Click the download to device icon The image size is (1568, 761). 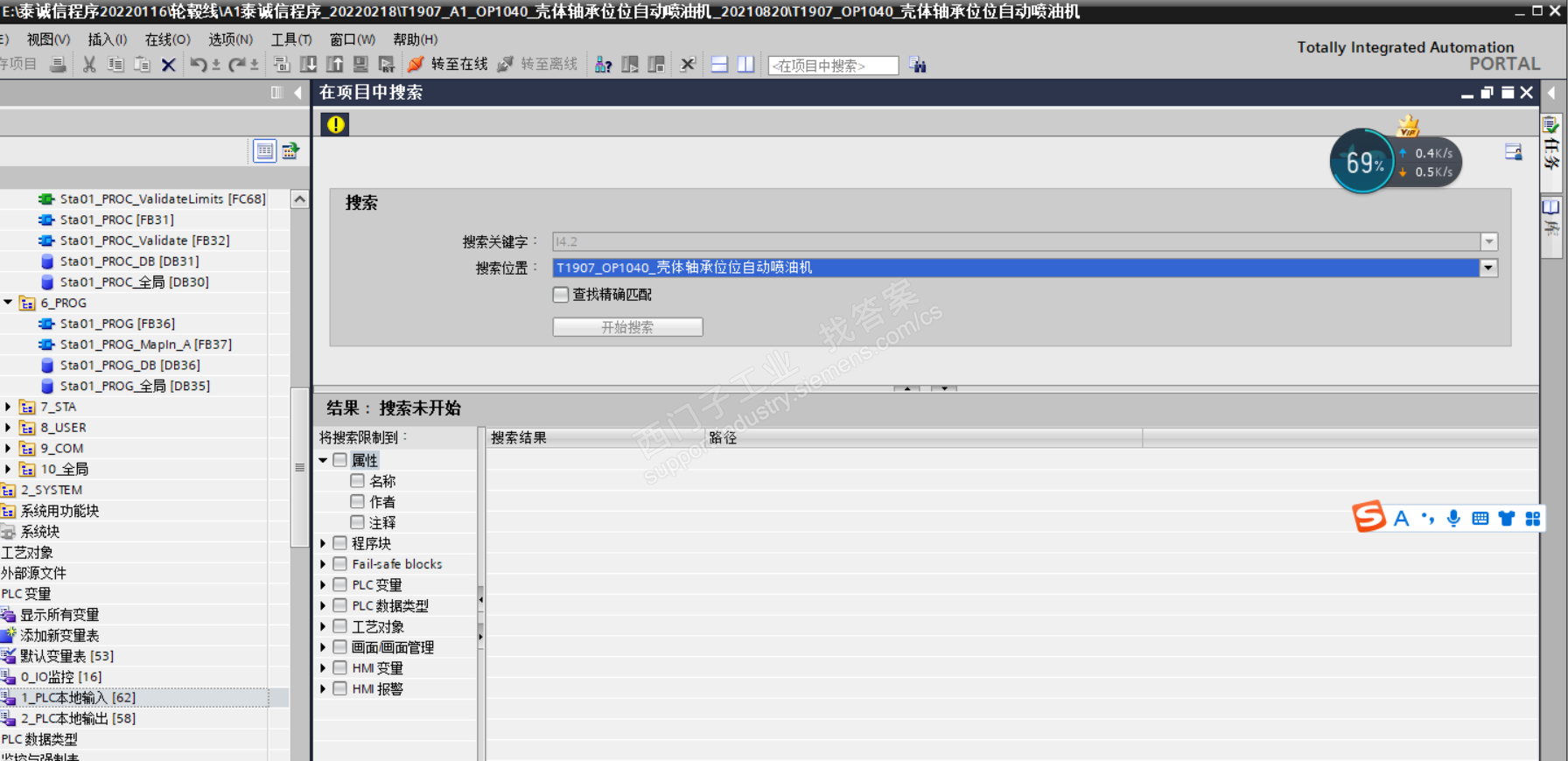pyautogui.click(x=309, y=65)
